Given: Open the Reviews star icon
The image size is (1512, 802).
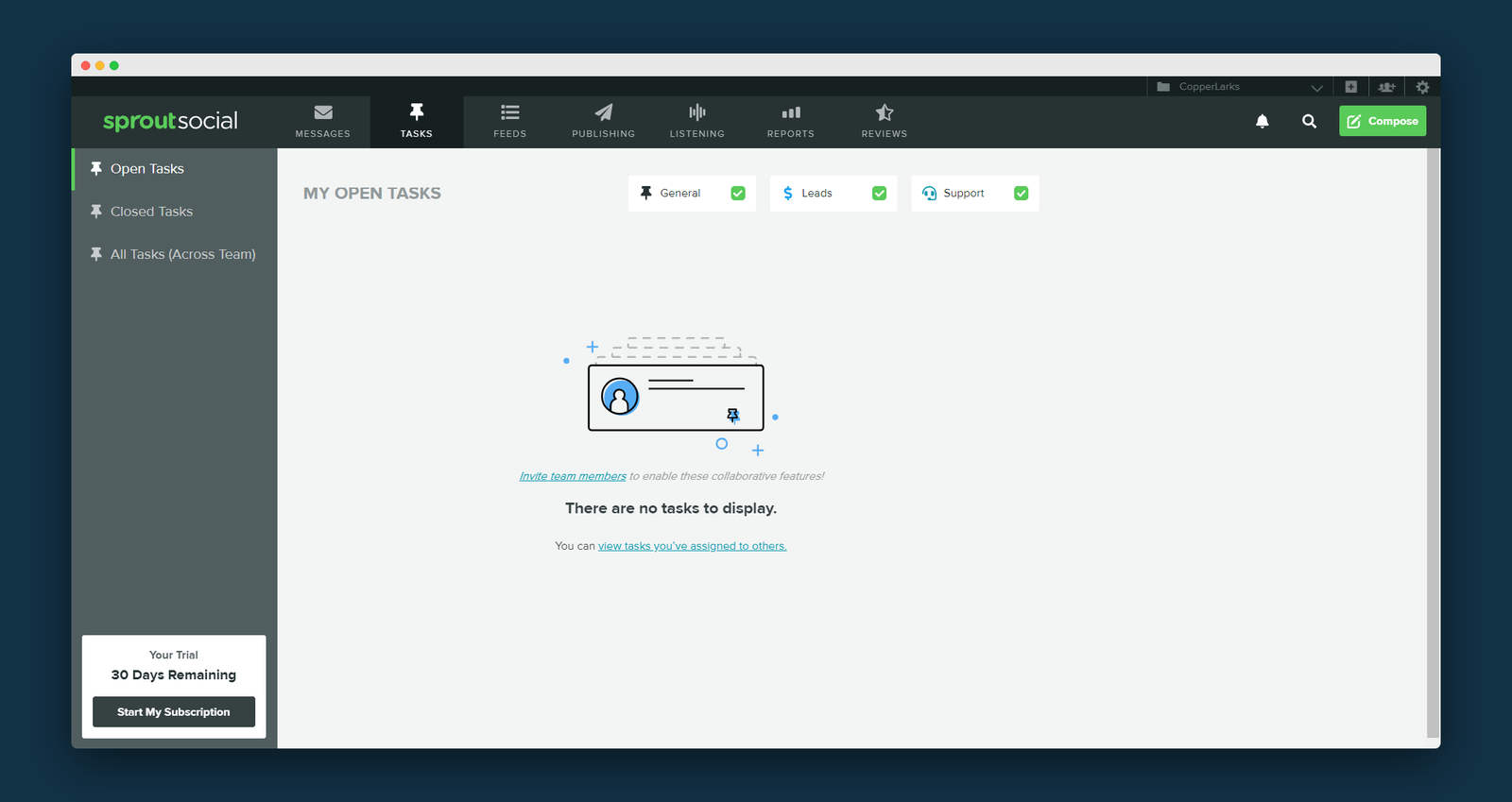Looking at the screenshot, I should pos(885,112).
